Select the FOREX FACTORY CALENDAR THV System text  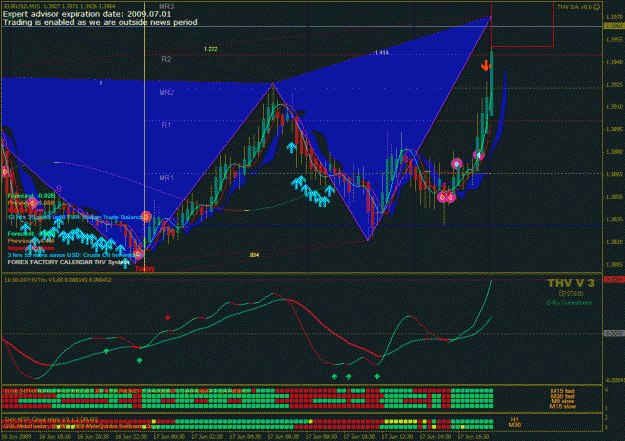(x=69, y=262)
